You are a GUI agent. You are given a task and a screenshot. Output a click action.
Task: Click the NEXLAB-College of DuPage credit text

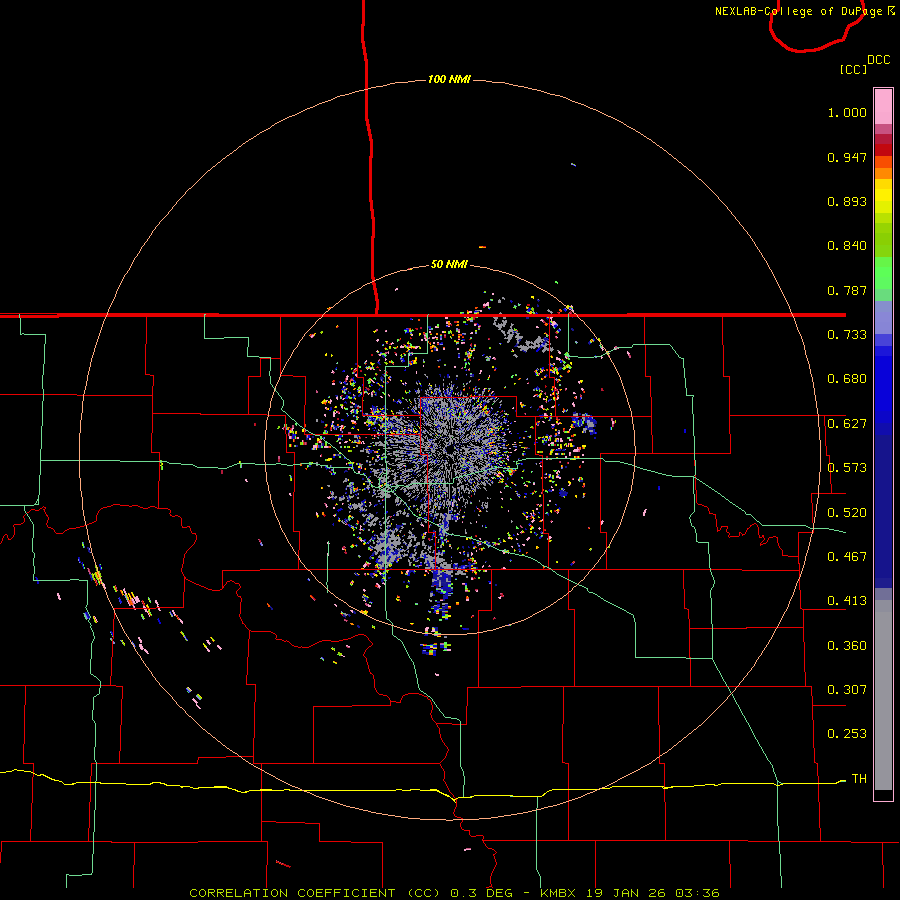pos(805,11)
